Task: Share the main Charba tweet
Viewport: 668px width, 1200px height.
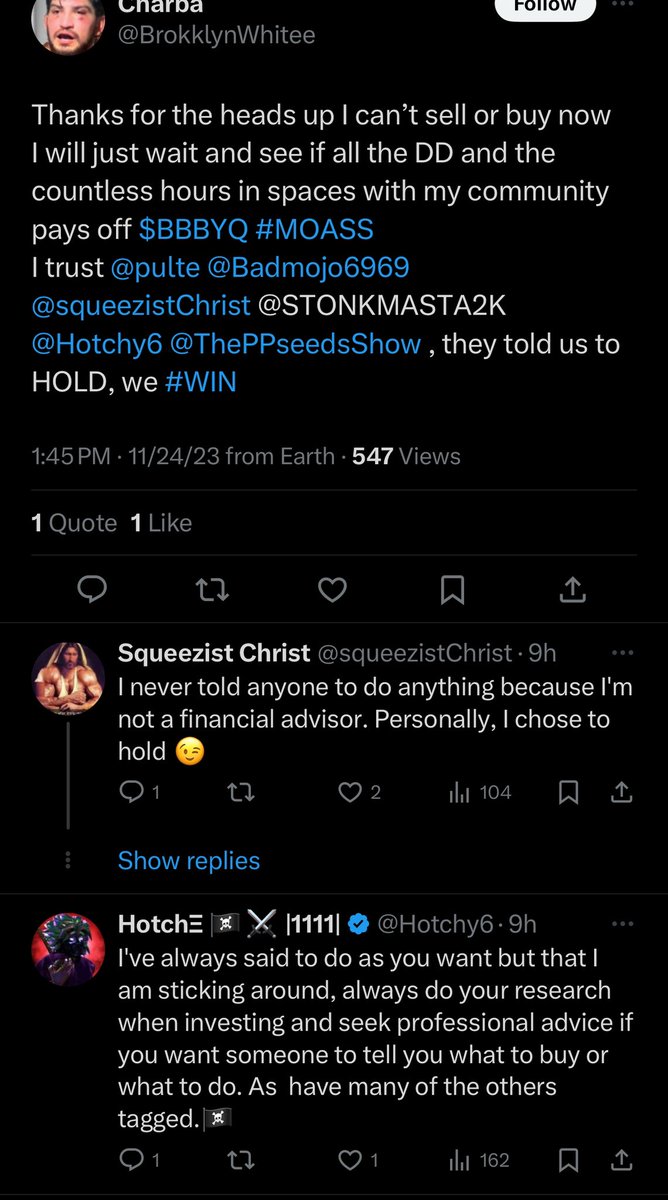Action: pyautogui.click(x=572, y=591)
